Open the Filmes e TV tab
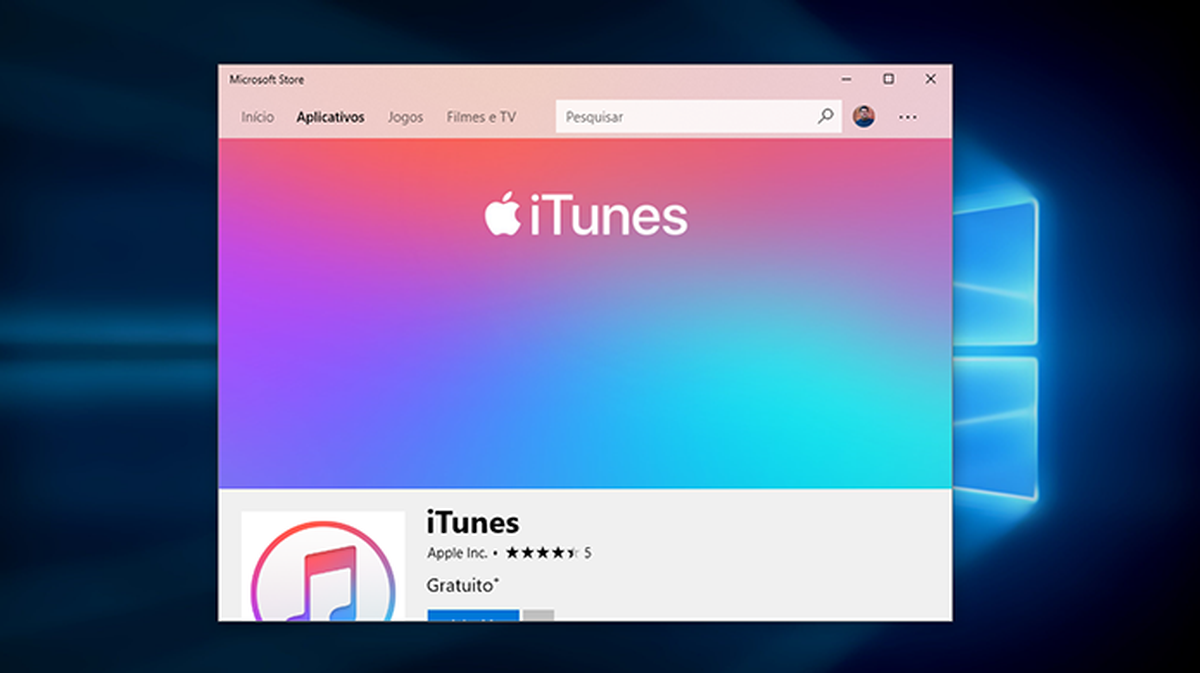Image resolution: width=1200 pixels, height=673 pixels. (x=481, y=117)
